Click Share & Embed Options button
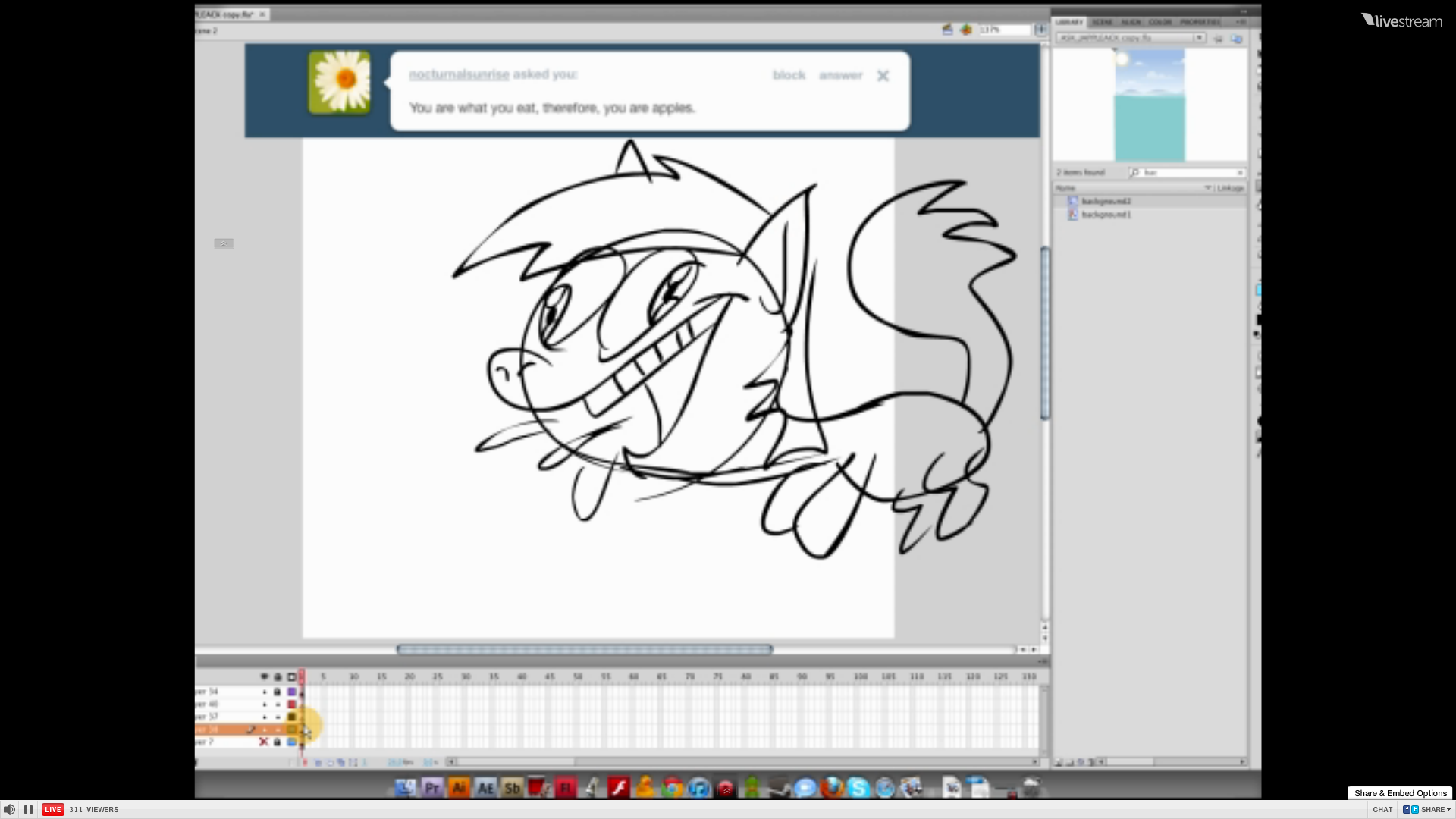Screen dimensions: 1456x819 1400,792
